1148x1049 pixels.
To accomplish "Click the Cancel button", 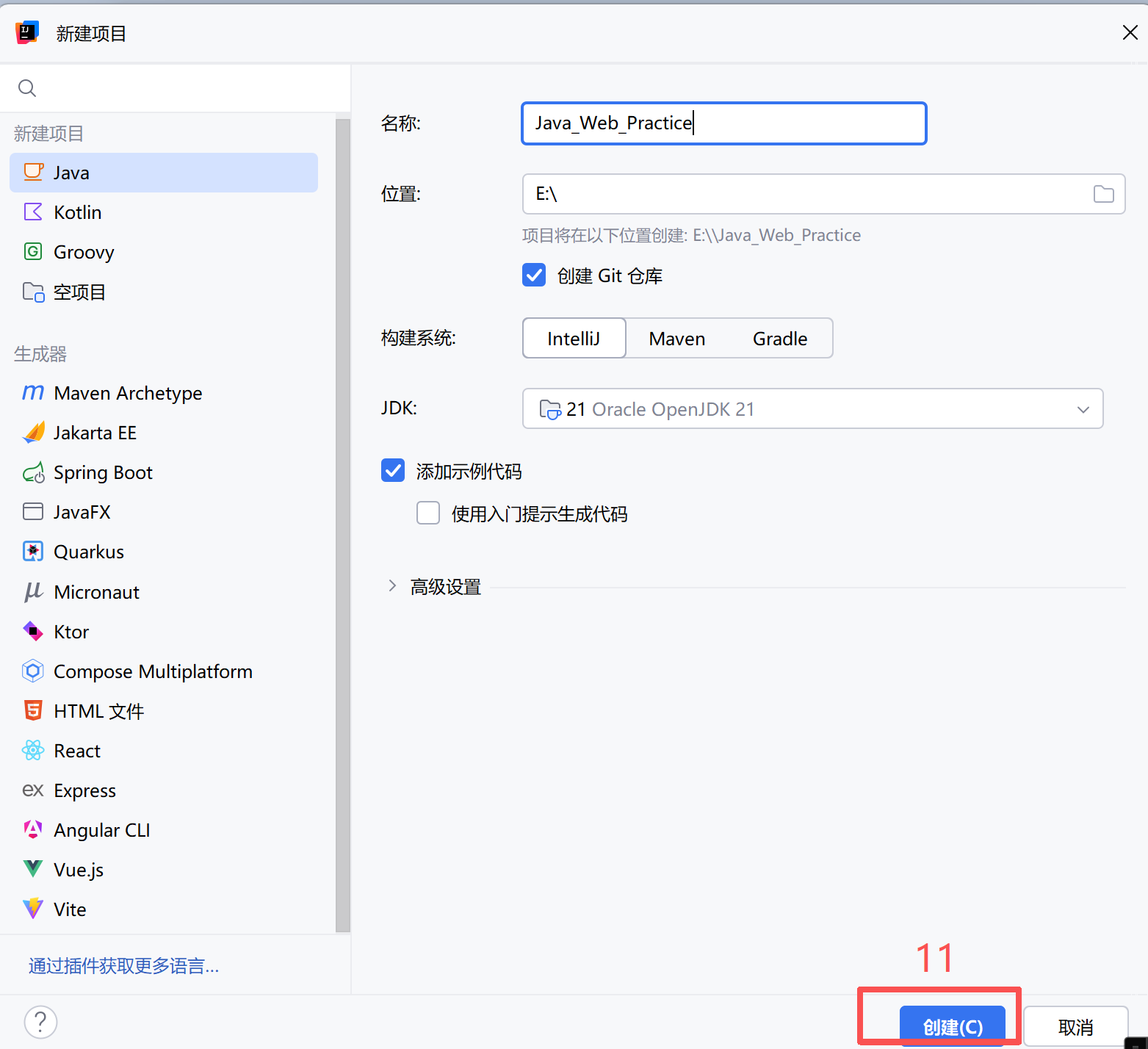I will point(1076,1026).
